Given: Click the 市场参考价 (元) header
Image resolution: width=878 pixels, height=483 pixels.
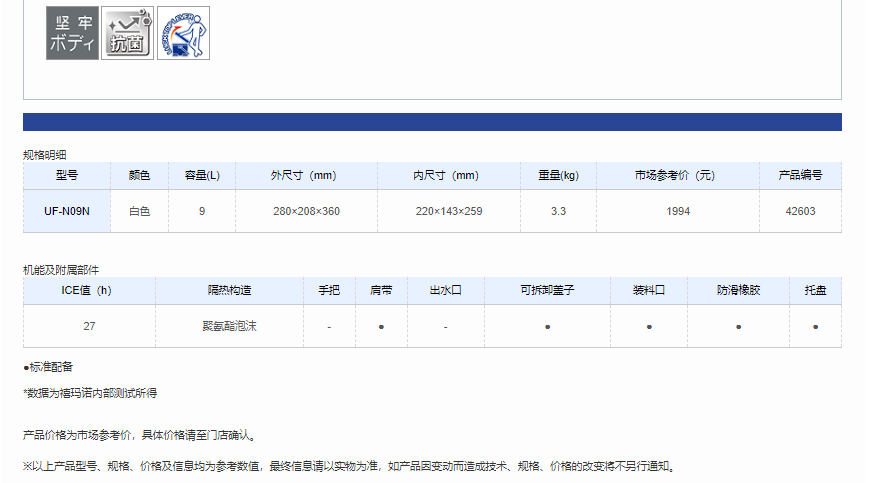Looking at the screenshot, I should [x=678, y=175].
